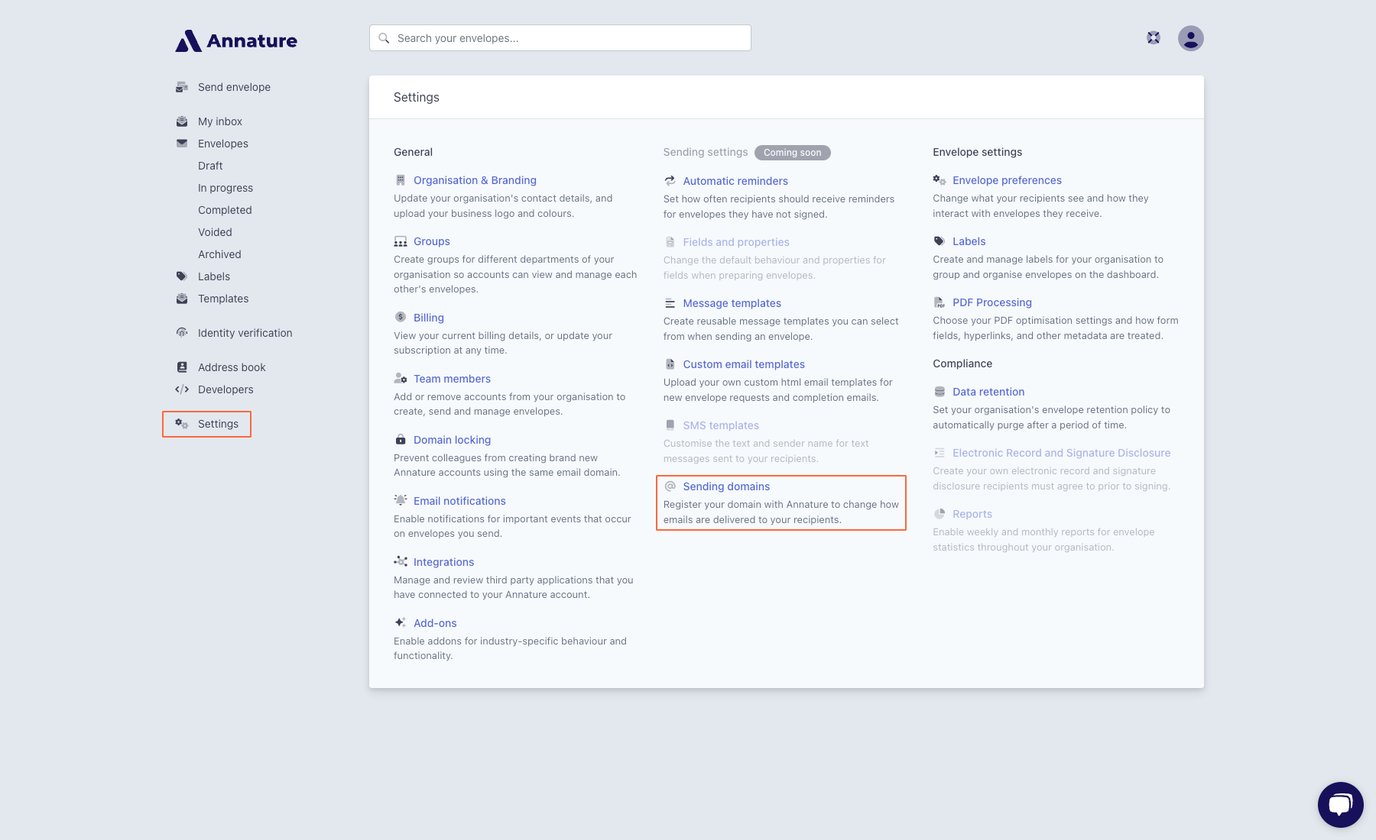This screenshot has height=840, width=1376.
Task: Open My inbox from the sidebar
Action: [220, 121]
